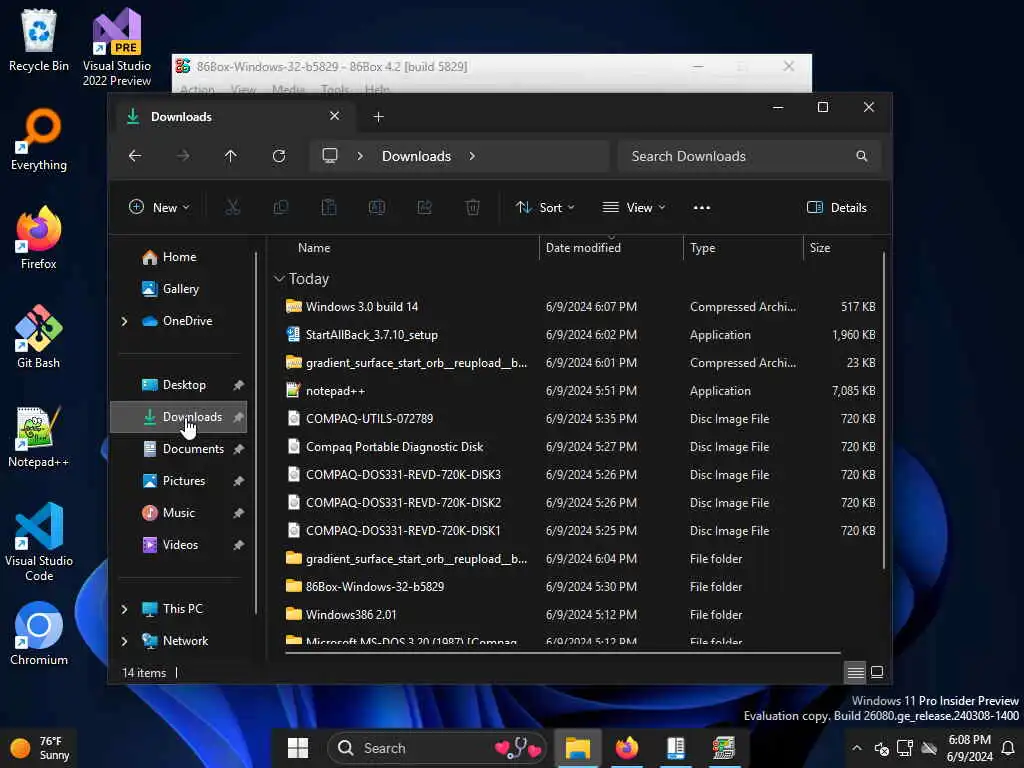1024x768 pixels.
Task: Unpin Music from quick access
Action: coord(238,513)
